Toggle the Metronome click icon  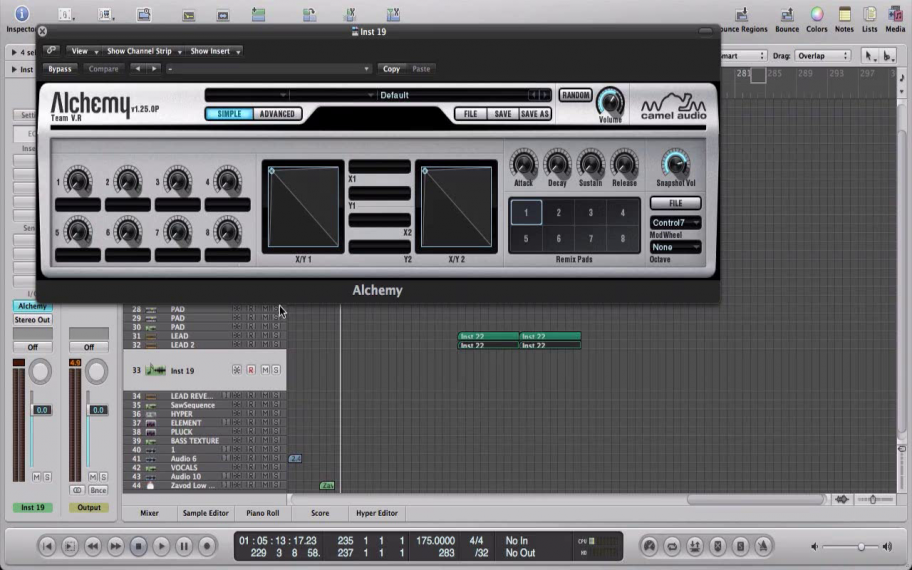pyautogui.click(x=763, y=546)
